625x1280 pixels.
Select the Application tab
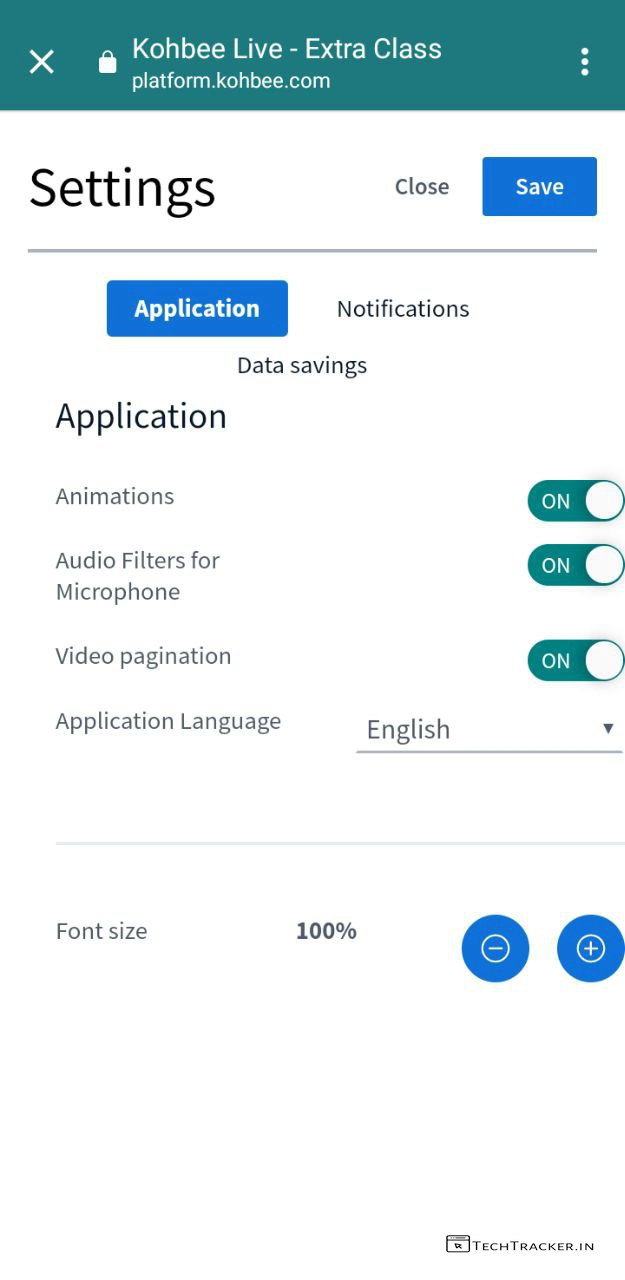[x=197, y=309]
